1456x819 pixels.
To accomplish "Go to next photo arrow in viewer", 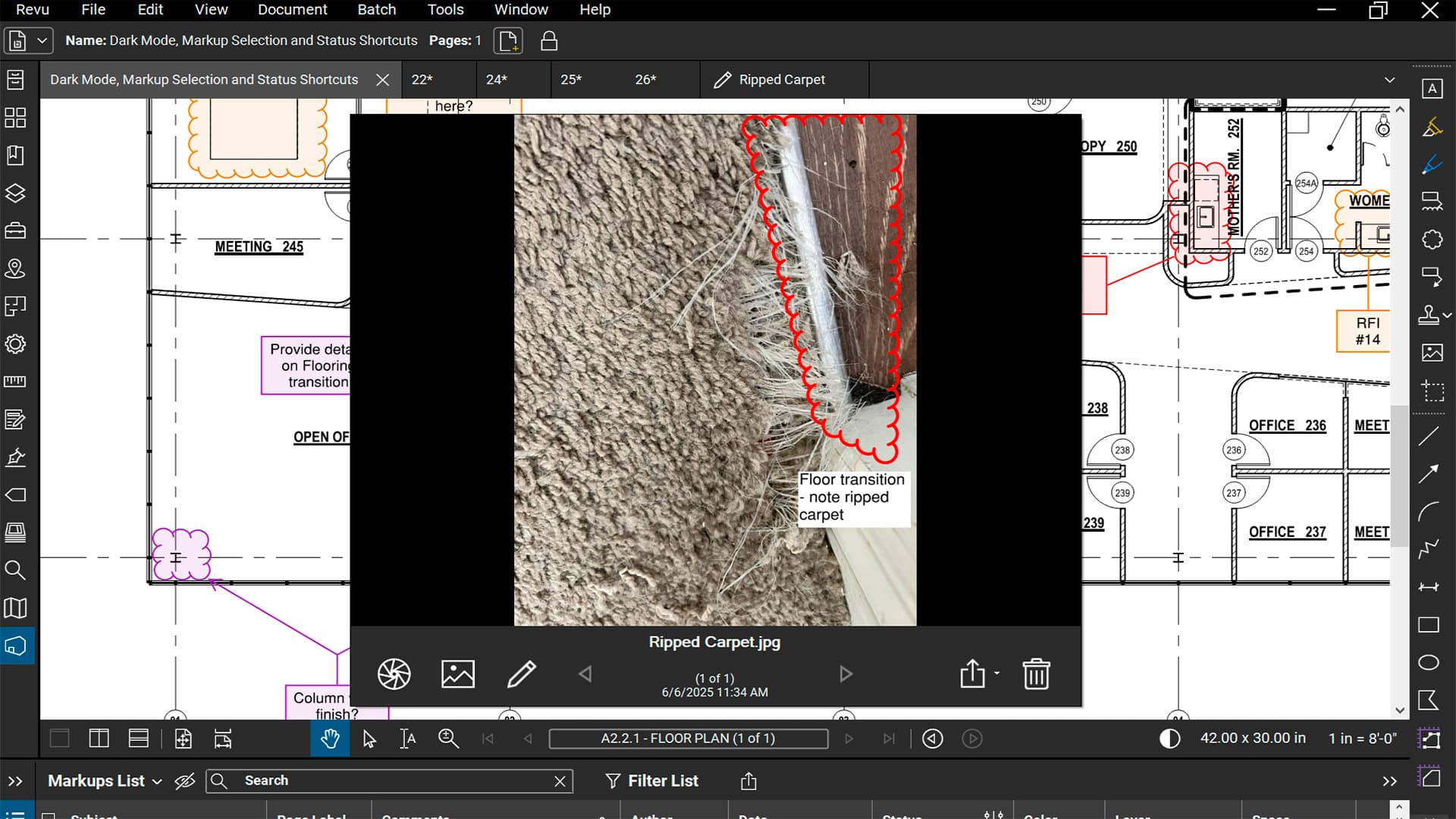I will (x=846, y=674).
